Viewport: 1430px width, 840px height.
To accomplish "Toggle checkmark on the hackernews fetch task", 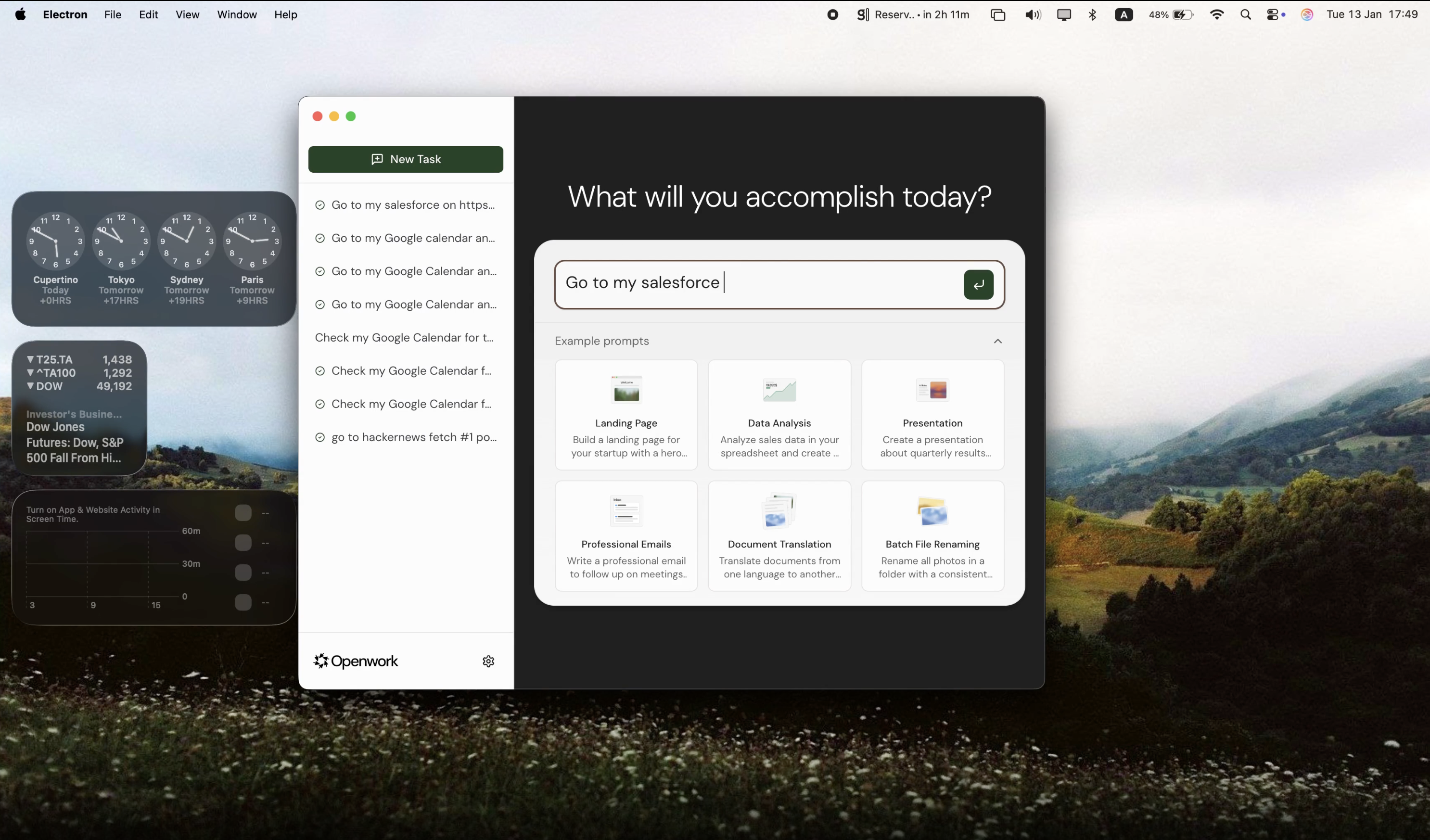I will pos(320,437).
